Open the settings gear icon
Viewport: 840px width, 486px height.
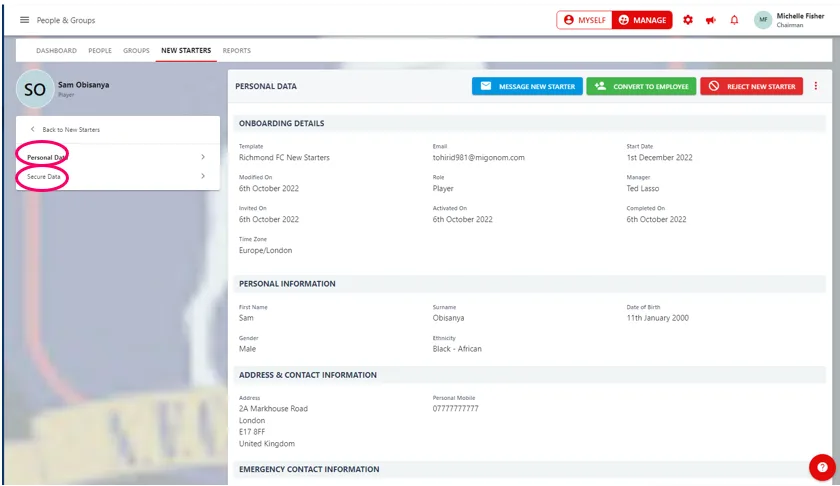pyautogui.click(x=688, y=20)
